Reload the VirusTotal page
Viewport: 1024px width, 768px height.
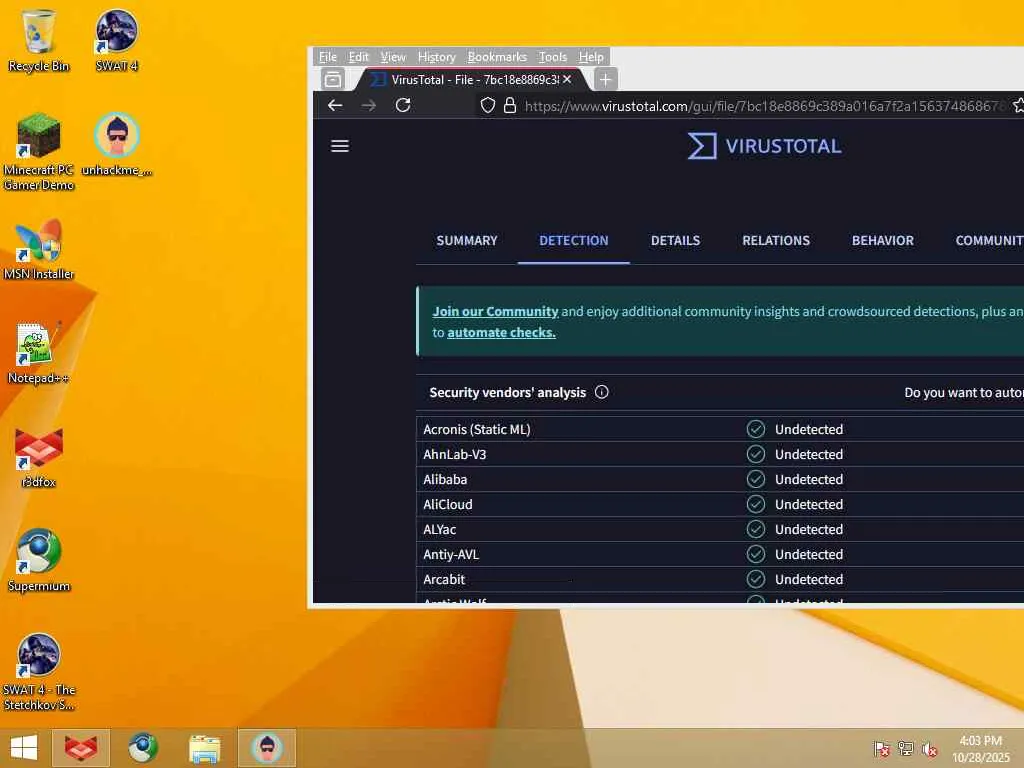pos(403,105)
